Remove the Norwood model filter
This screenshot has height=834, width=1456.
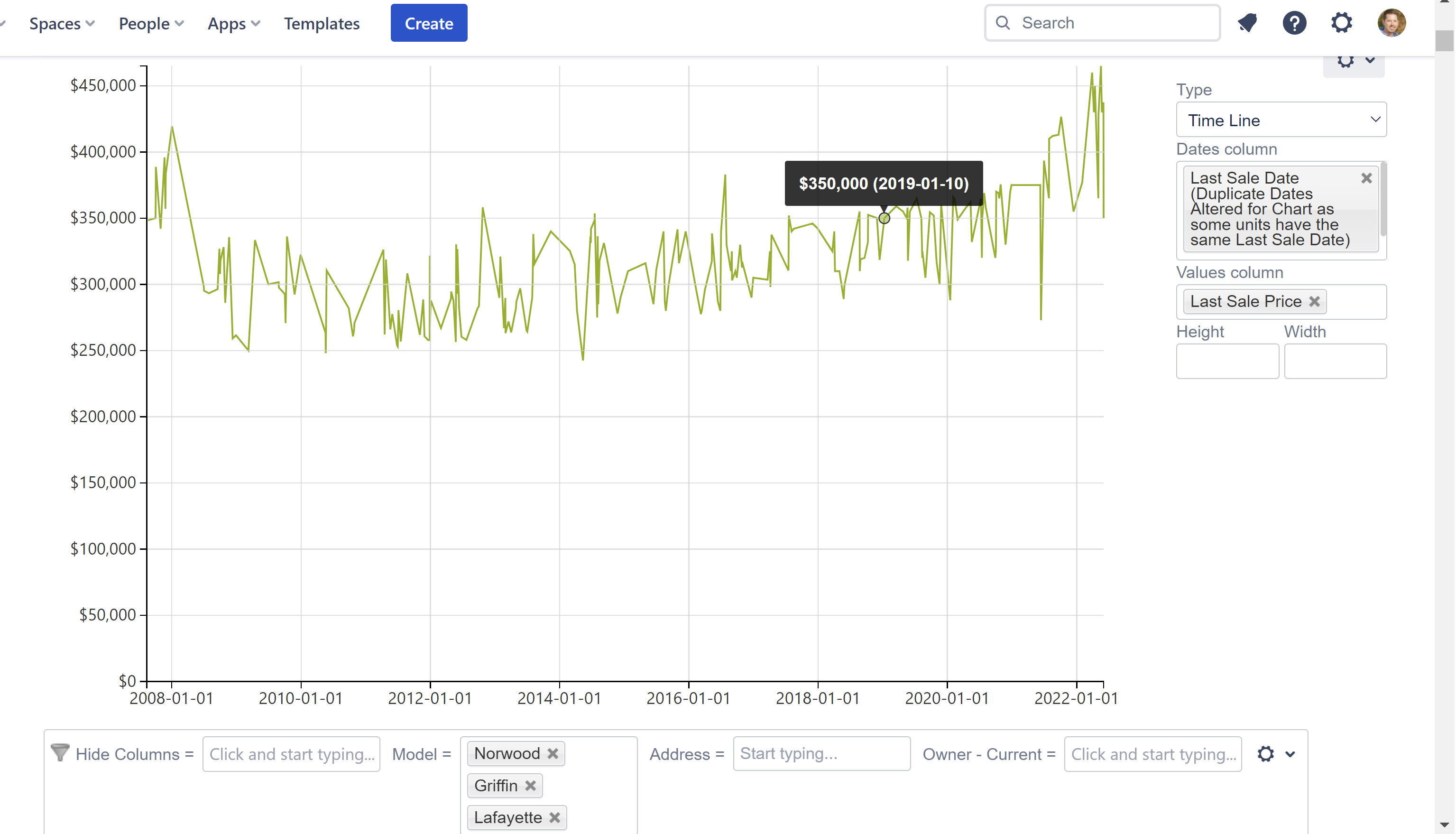(553, 753)
